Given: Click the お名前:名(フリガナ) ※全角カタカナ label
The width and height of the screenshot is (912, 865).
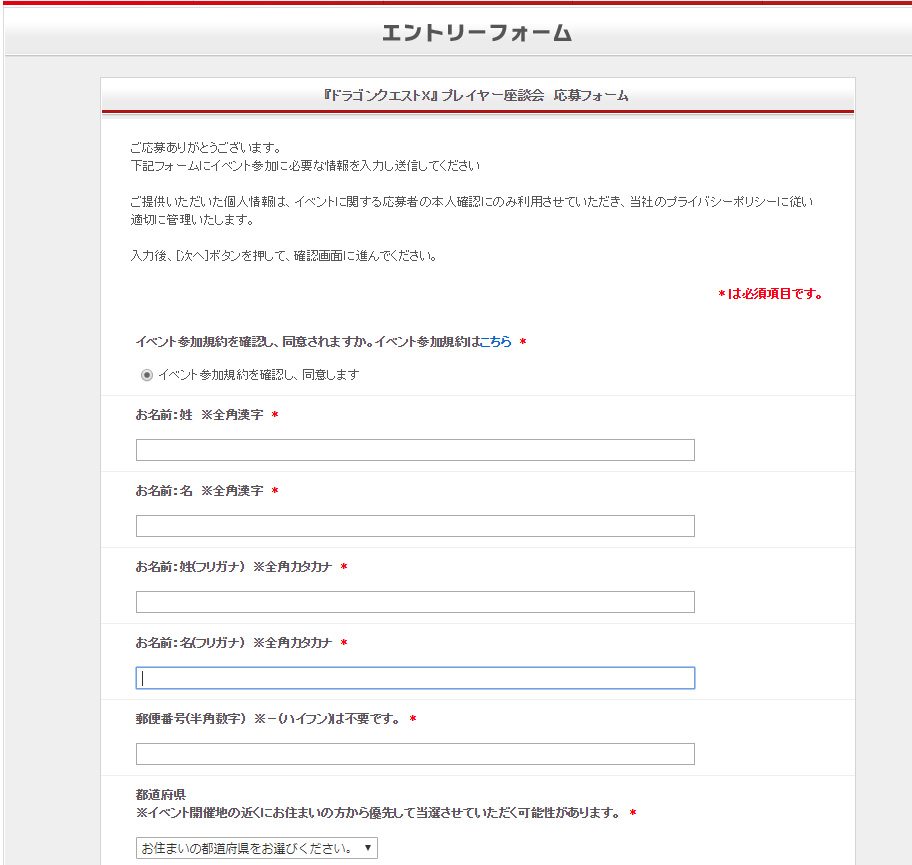Looking at the screenshot, I should pyautogui.click(x=234, y=643).
